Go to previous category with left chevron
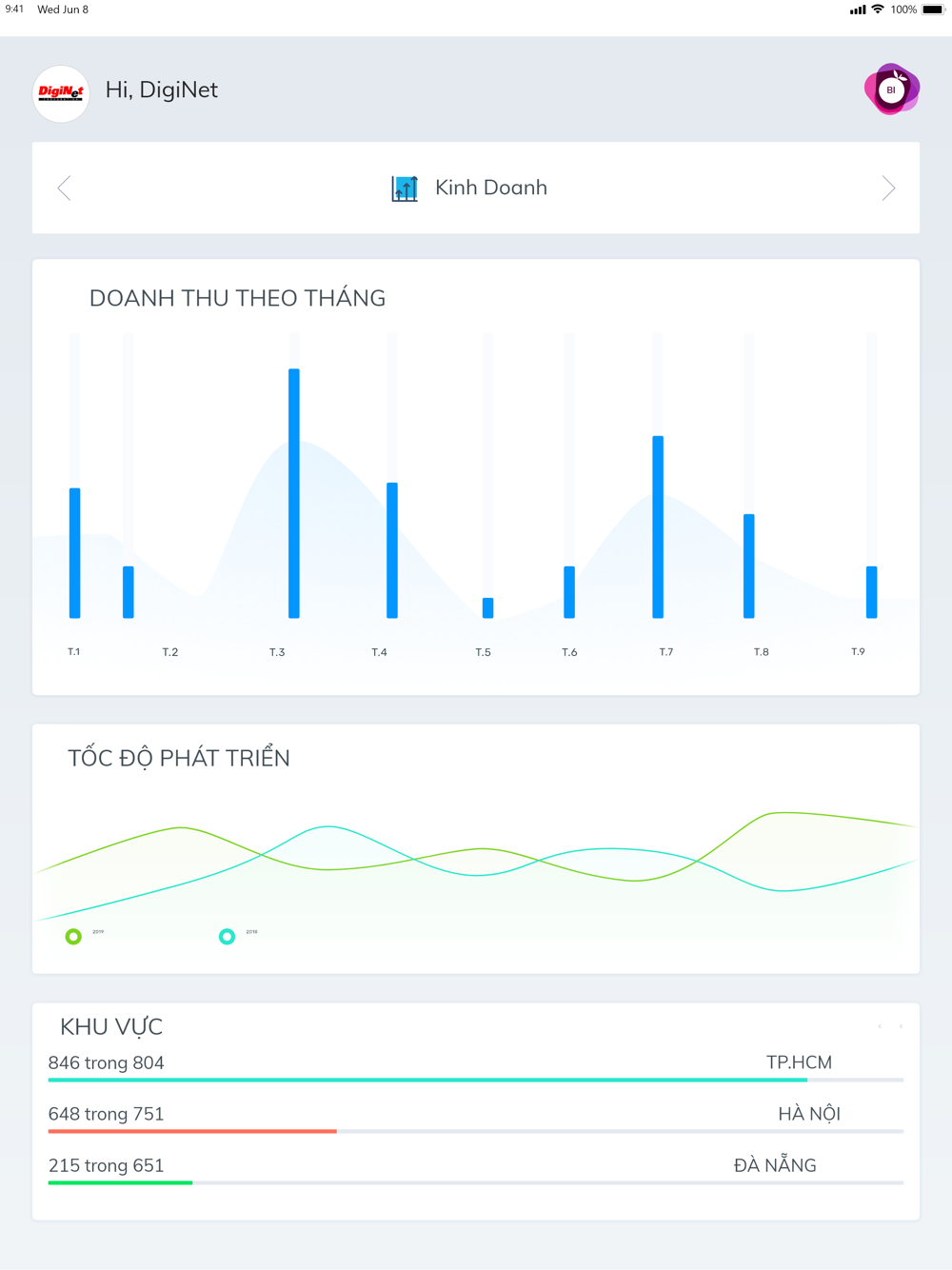Screen dimensions: 952x1270 coord(65,188)
